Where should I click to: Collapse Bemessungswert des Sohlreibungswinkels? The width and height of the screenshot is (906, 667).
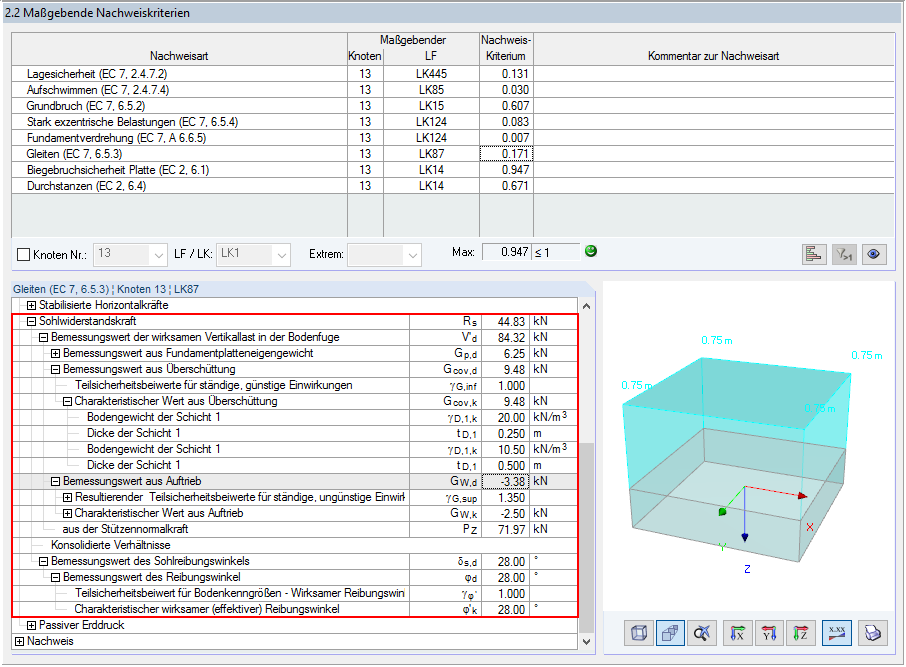click(x=43, y=561)
